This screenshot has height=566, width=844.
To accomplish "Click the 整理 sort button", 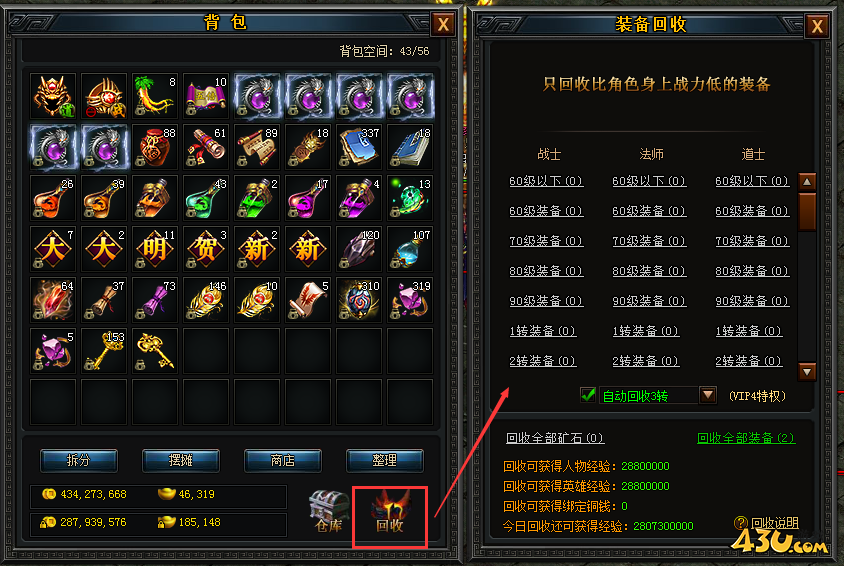I will (385, 461).
